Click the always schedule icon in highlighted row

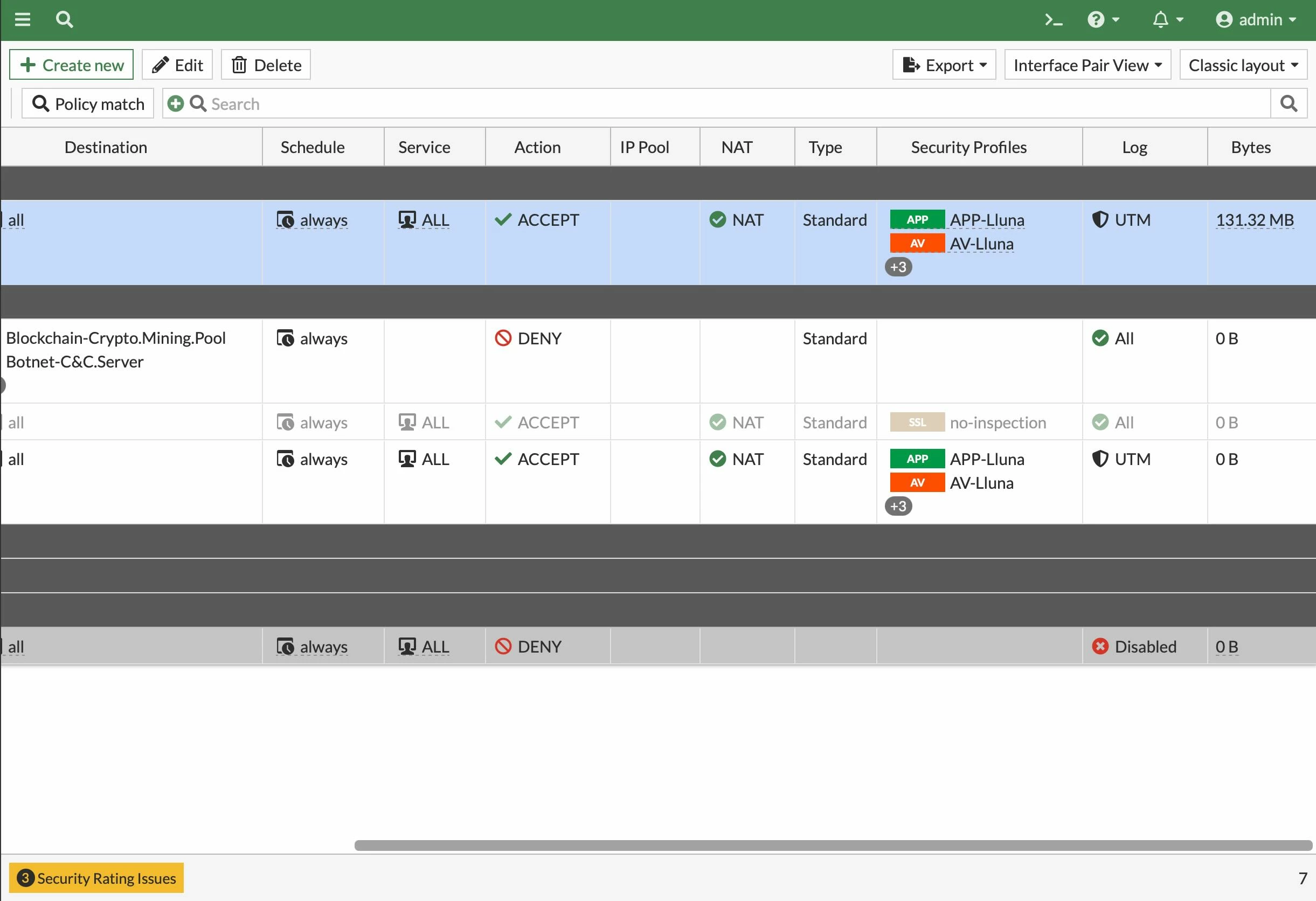[x=286, y=220]
